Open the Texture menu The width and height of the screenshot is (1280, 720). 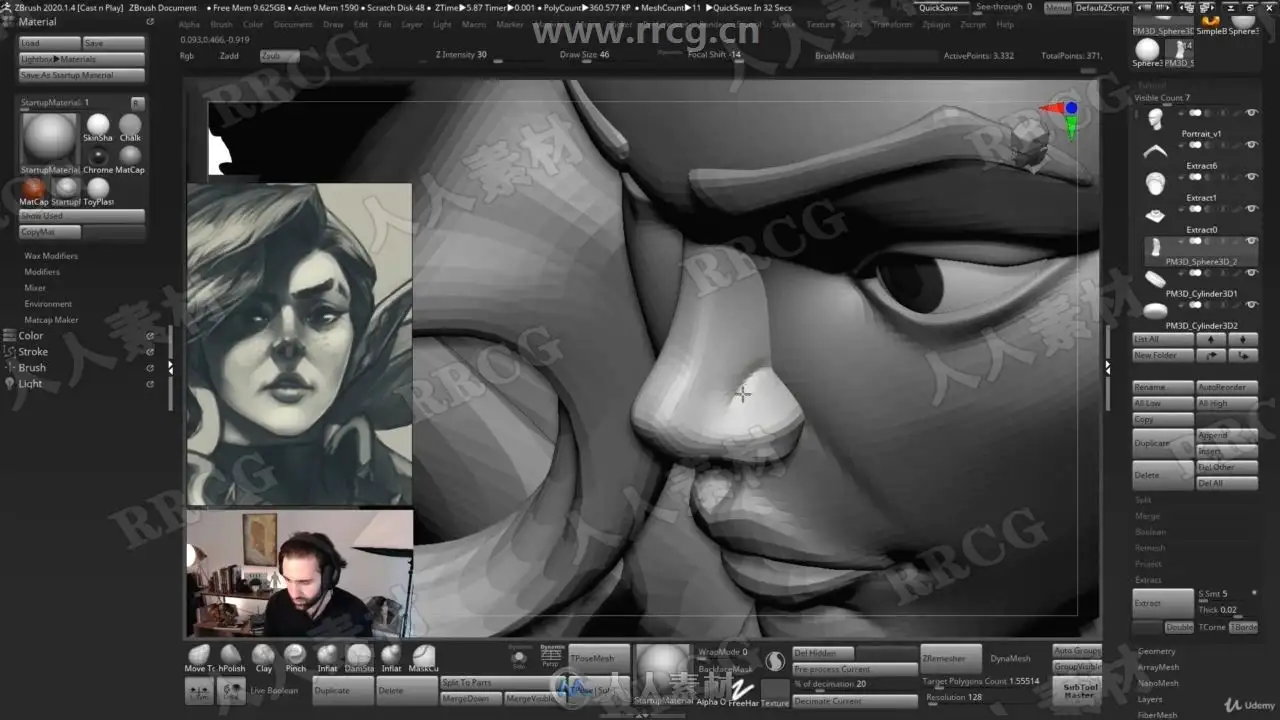click(821, 24)
